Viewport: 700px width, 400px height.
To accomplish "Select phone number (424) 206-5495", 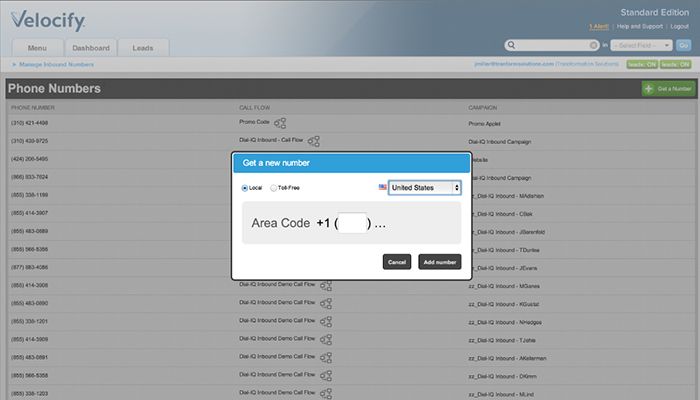I will 29,159.
